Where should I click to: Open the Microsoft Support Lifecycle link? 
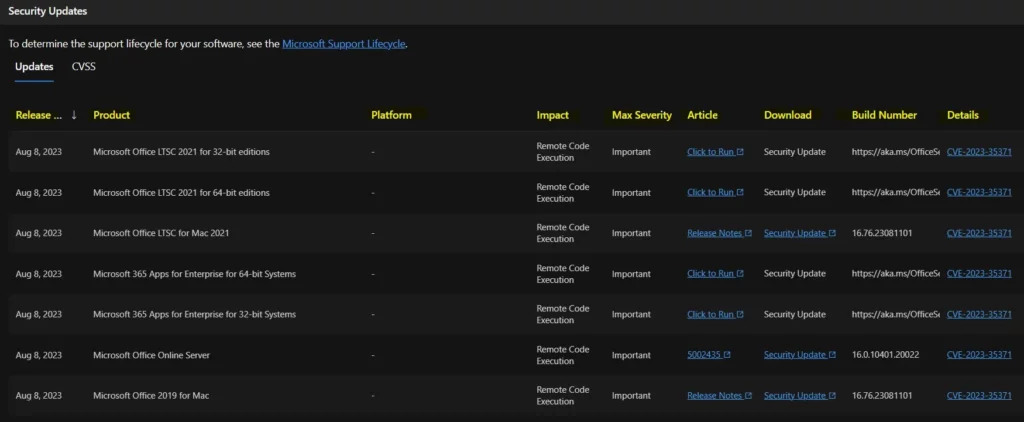(x=344, y=44)
